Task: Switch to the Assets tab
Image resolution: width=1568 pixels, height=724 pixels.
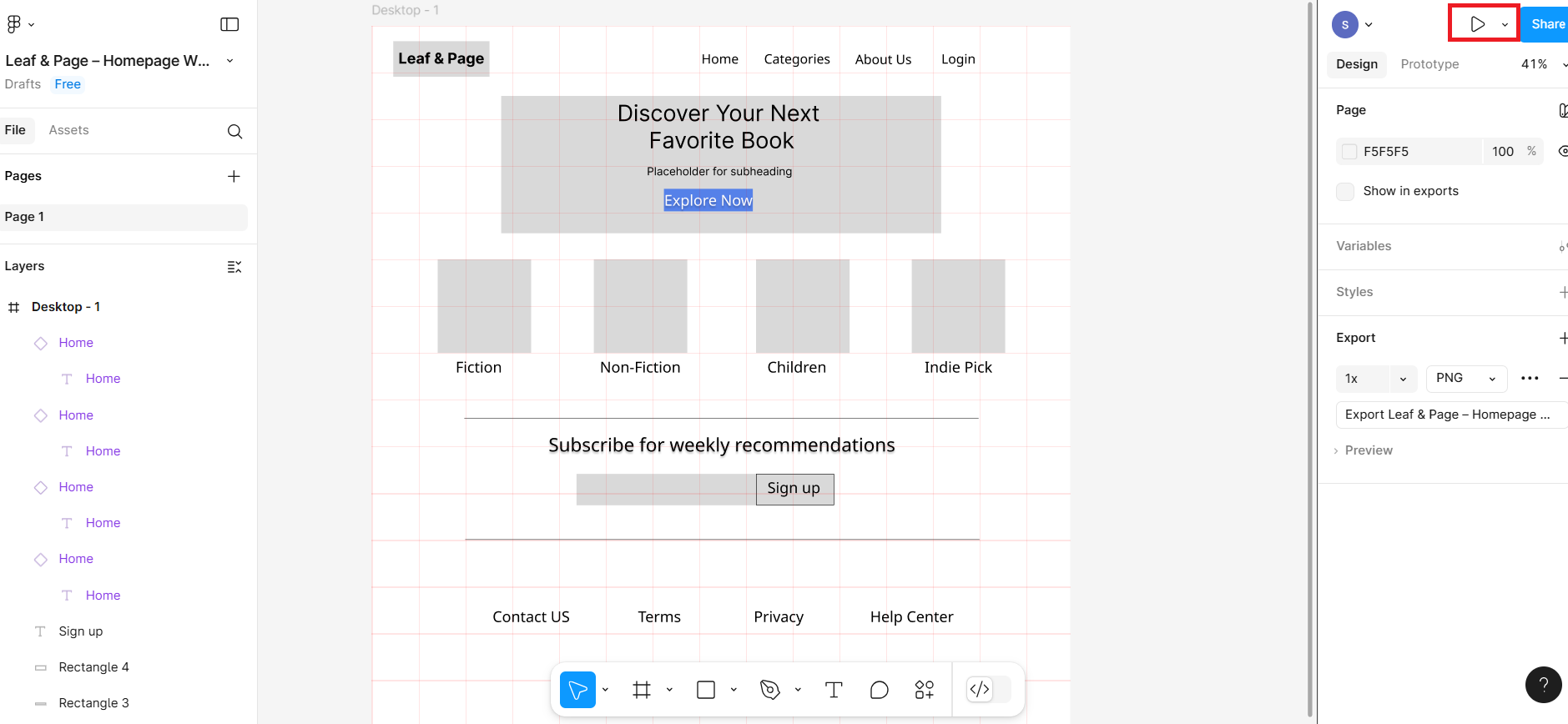Action: (68, 130)
